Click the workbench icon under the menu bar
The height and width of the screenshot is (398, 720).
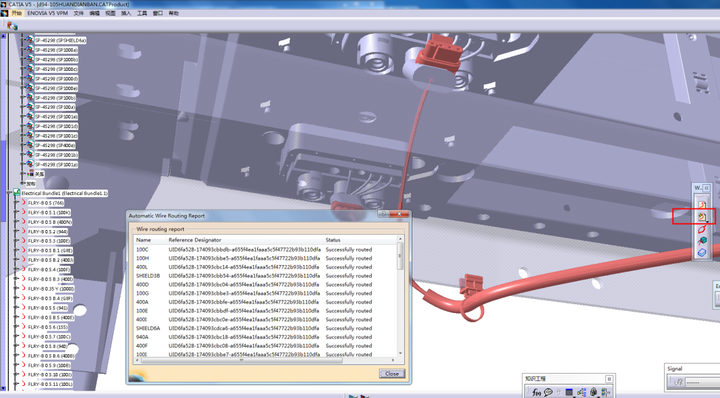[x=12, y=26]
